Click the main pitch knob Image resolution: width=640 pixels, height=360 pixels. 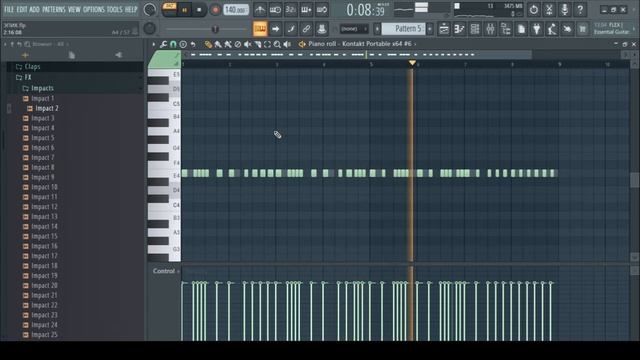tap(150, 28)
